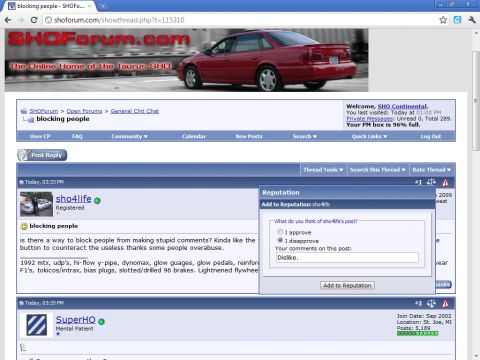Click sho4life online status green dot

(x=97, y=201)
